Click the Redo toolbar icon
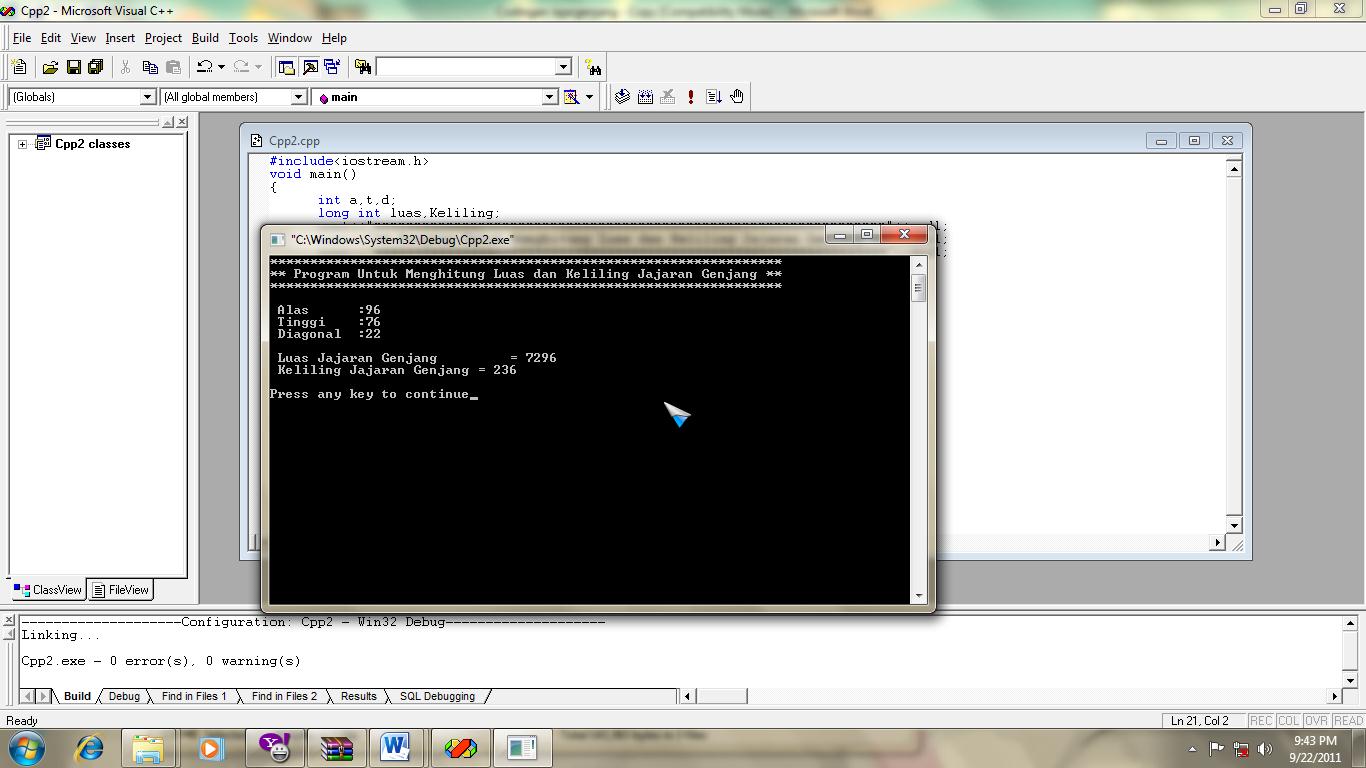The image size is (1366, 768). (241, 67)
